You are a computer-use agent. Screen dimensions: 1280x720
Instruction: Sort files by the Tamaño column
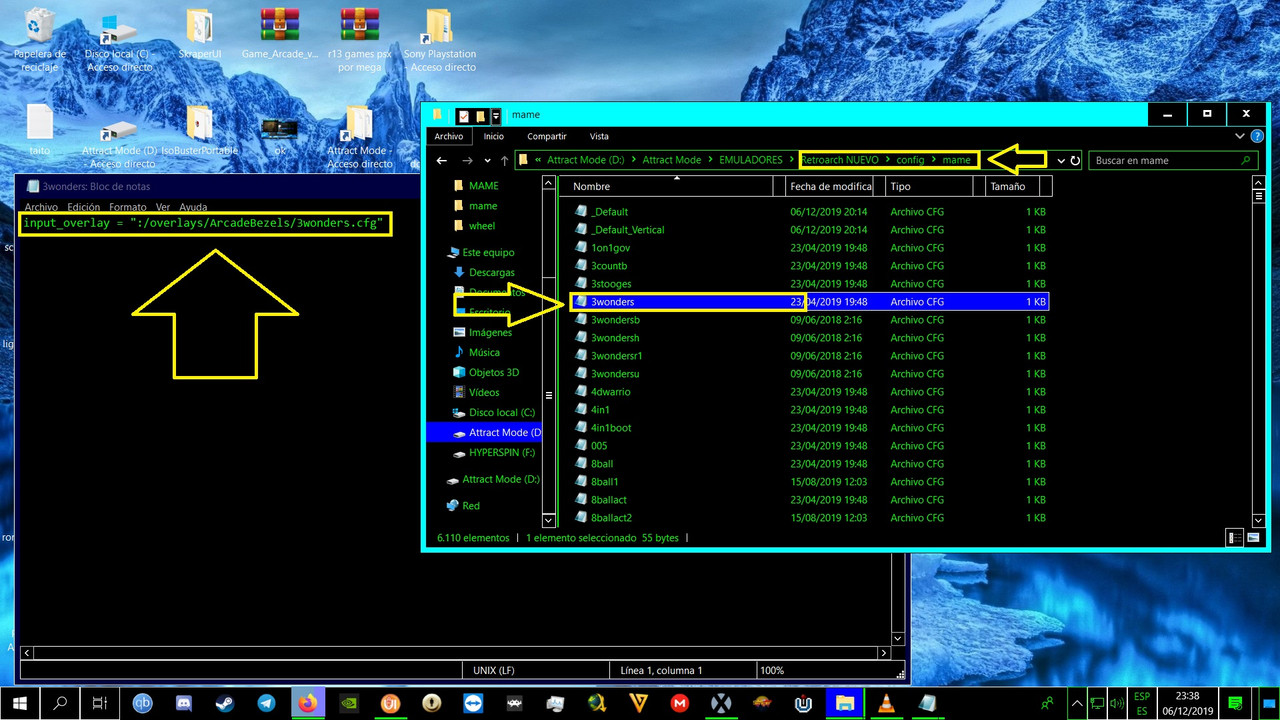coord(1011,186)
